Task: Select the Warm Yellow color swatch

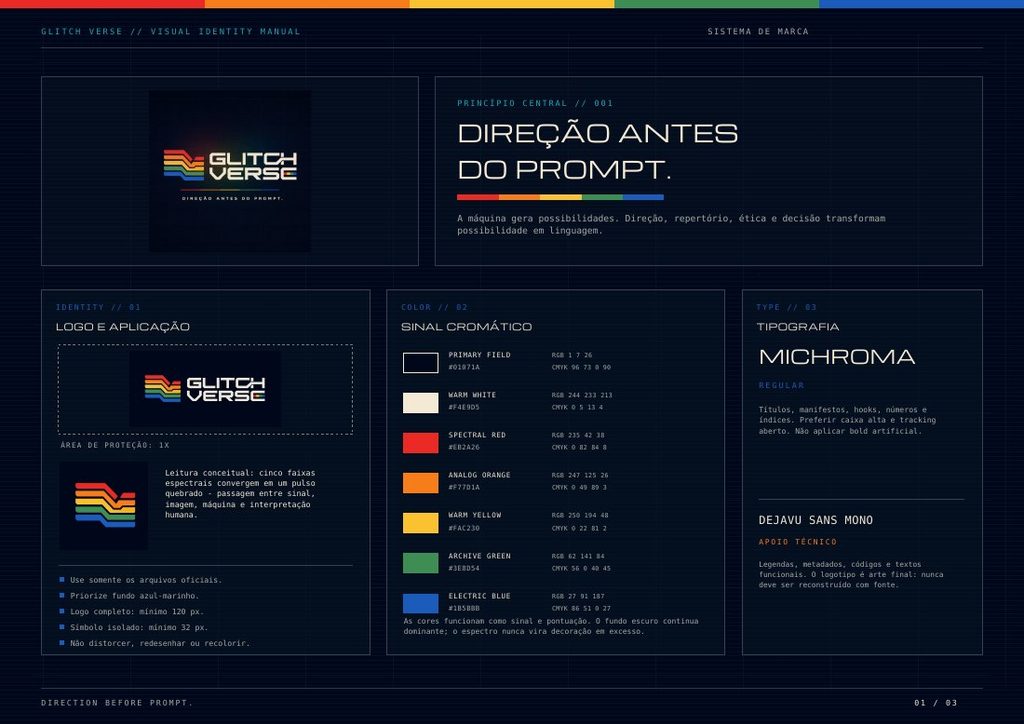Action: (x=421, y=523)
